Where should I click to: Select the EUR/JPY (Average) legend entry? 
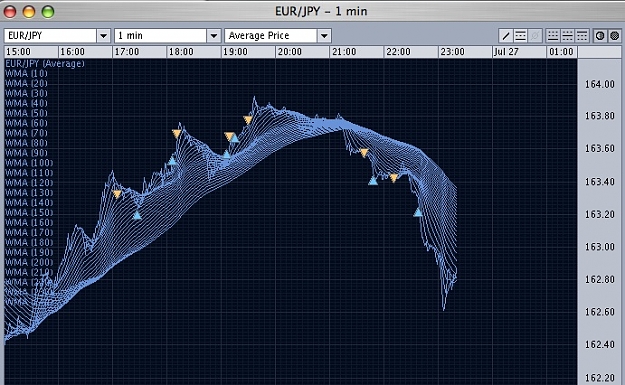(x=45, y=64)
